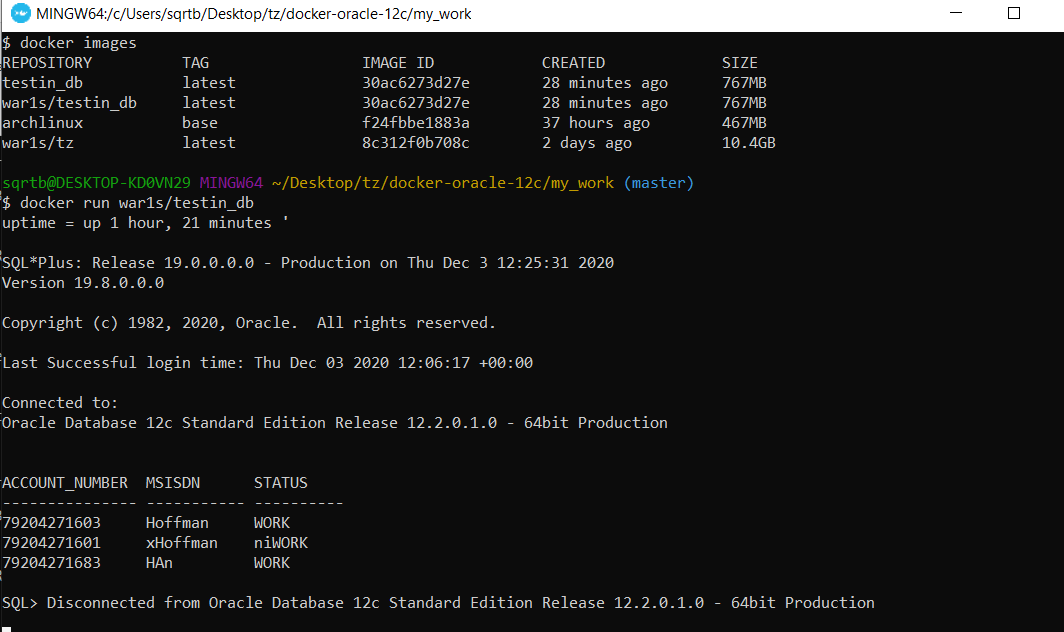
Task: Click the yellow working directory path in prompt
Action: [x=442, y=183]
